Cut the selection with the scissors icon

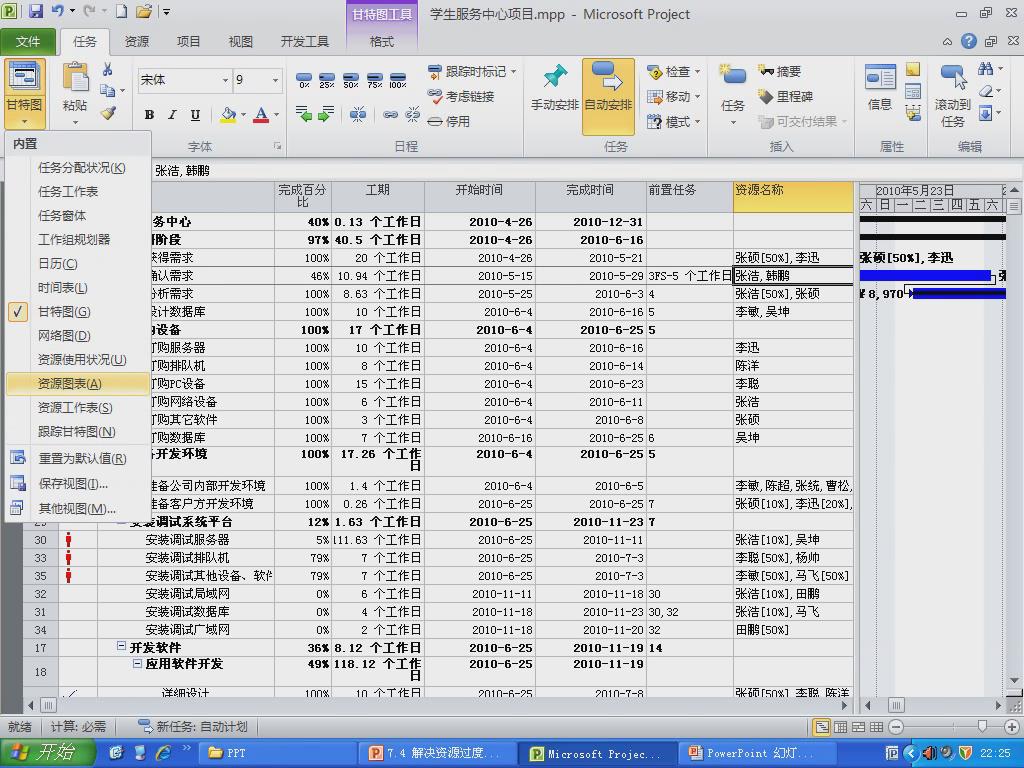pos(108,69)
